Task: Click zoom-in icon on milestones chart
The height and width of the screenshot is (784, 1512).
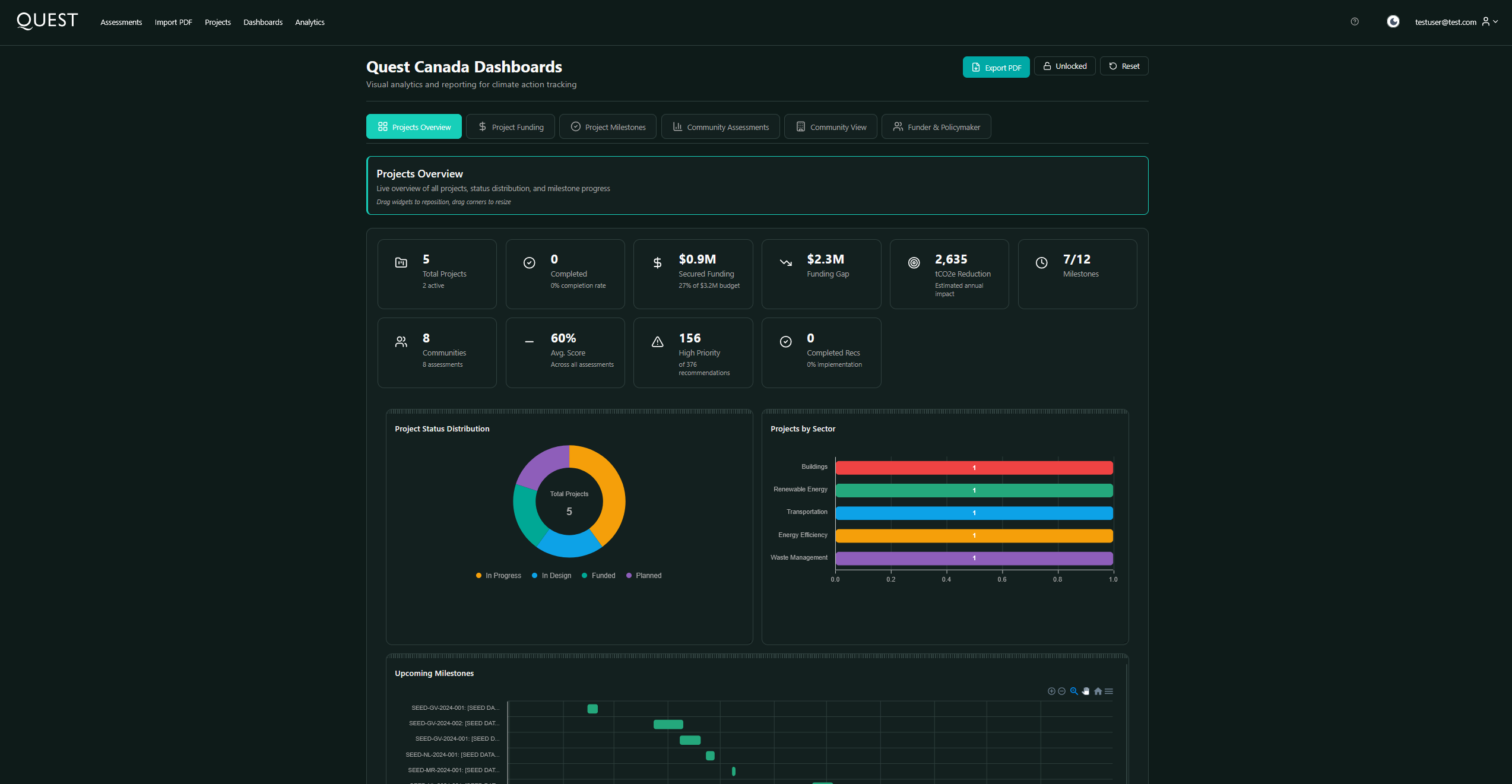Action: coord(1051,691)
